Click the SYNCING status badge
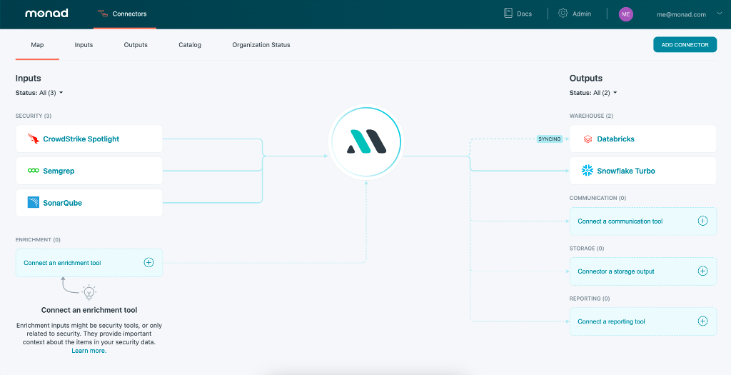Viewport: 732px width, 376px height. [549, 139]
